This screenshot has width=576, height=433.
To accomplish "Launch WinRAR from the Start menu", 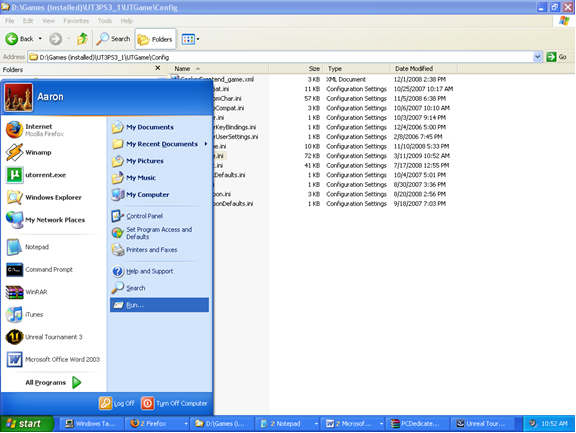I will coord(27,292).
